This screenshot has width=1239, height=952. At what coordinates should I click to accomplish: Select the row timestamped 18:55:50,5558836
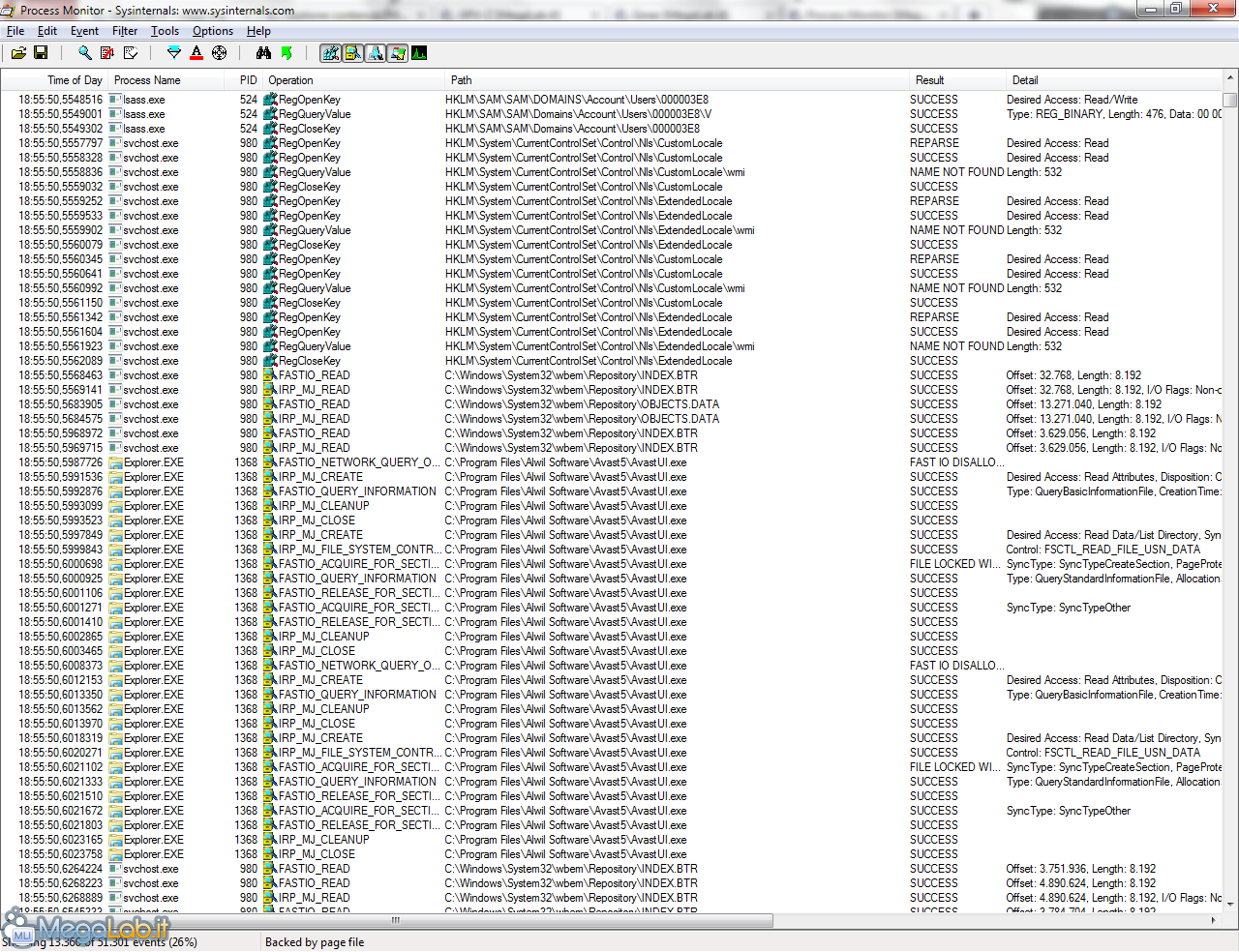612,172
